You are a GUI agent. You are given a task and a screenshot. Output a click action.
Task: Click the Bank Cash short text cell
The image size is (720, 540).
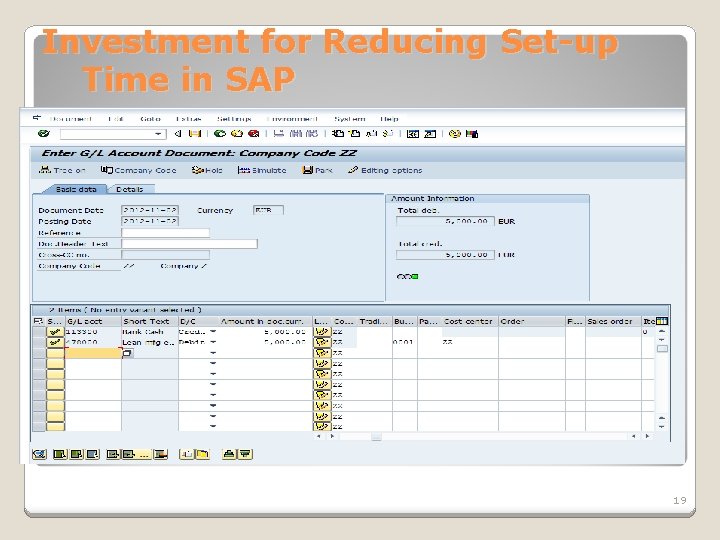tap(150, 331)
